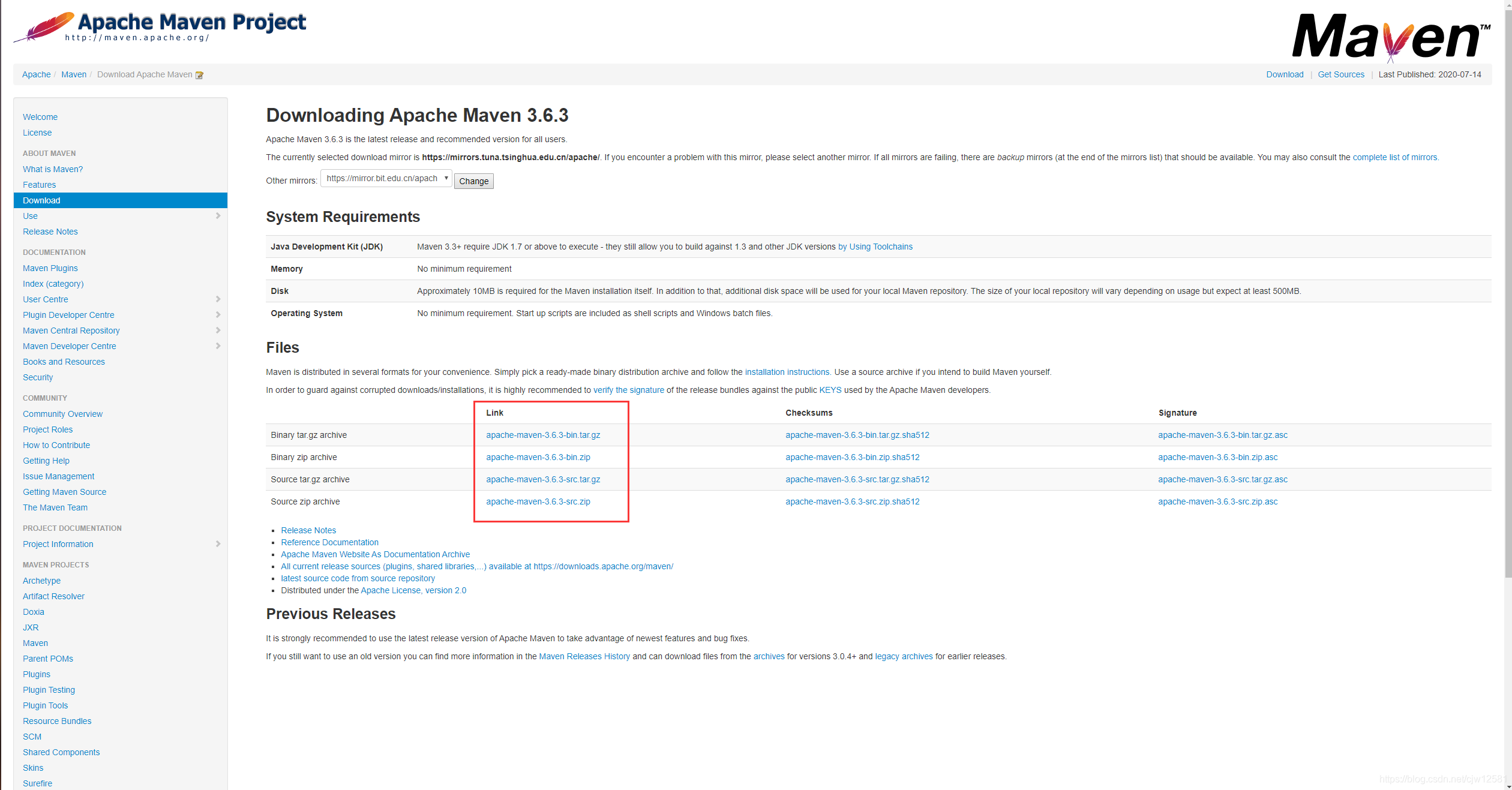This screenshot has width=1512, height=790.
Task: Open Index (category) sidebar link
Action: (53, 284)
